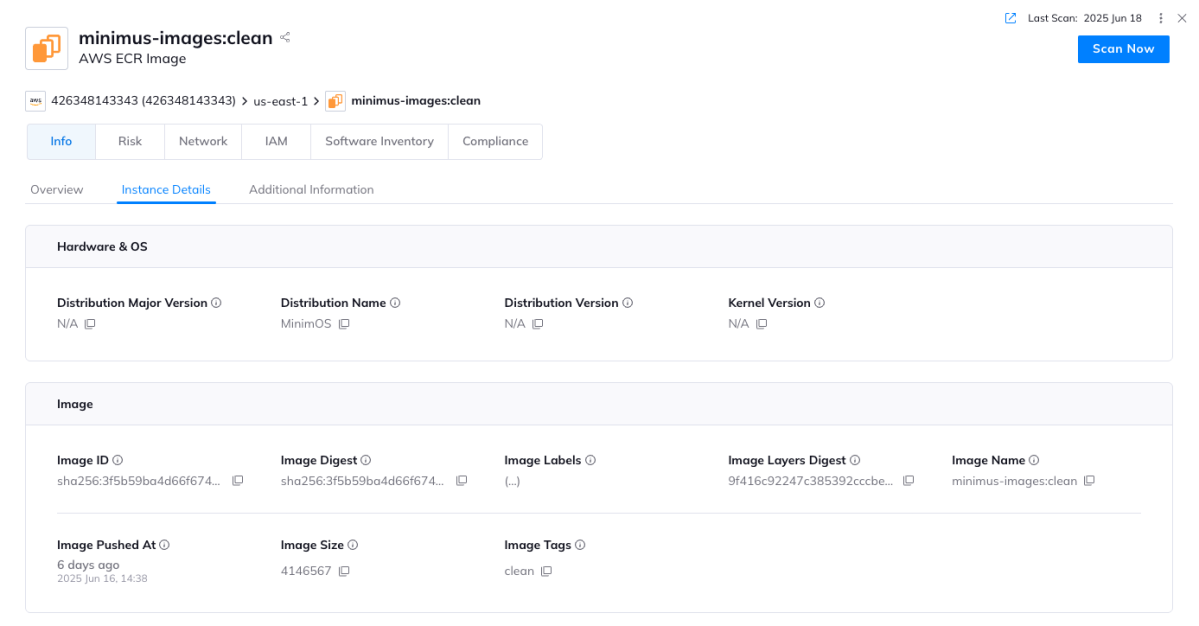Screen dimensions: 1199x626
Task: Copy the Kernel Version value
Action: point(762,324)
